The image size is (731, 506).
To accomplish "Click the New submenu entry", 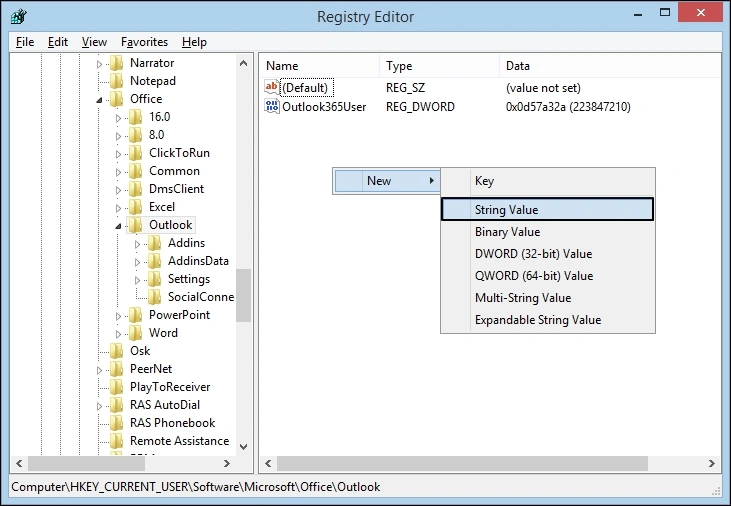I will [x=387, y=181].
